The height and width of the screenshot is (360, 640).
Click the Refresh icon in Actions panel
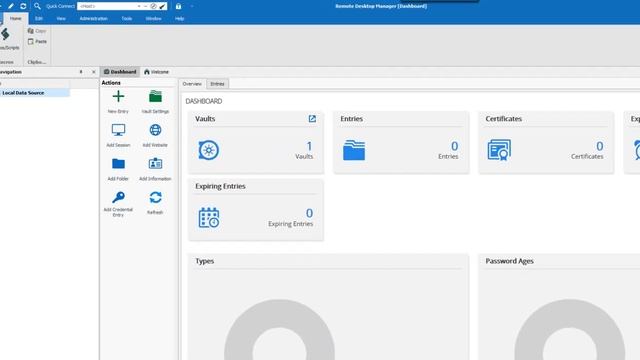point(155,198)
